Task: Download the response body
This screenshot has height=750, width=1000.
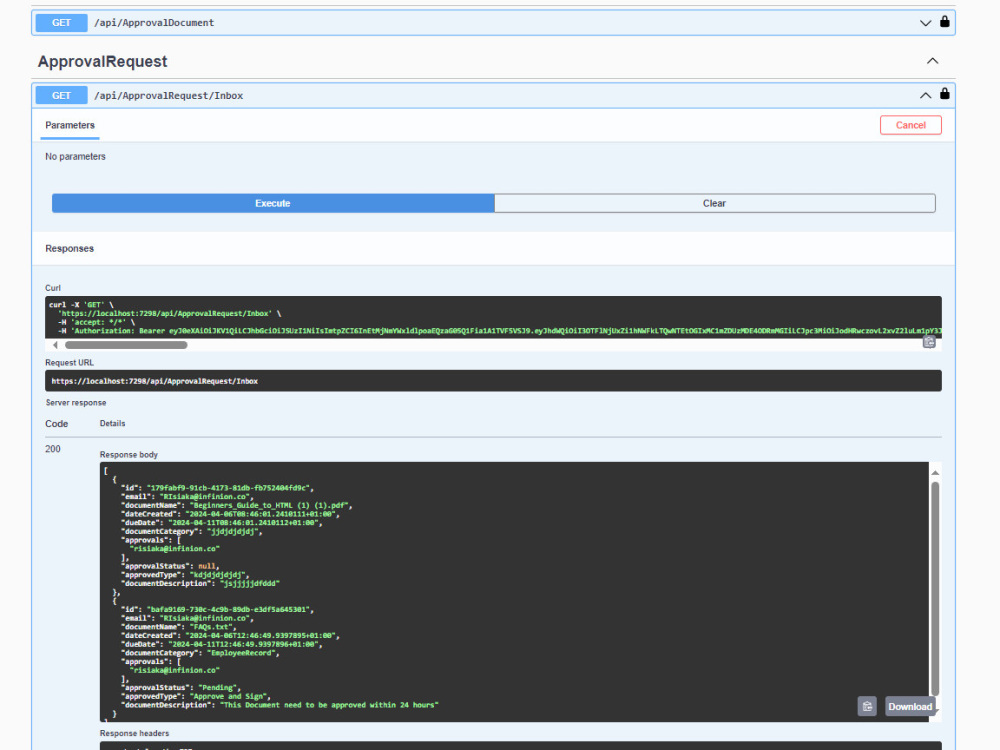Action: click(x=910, y=706)
